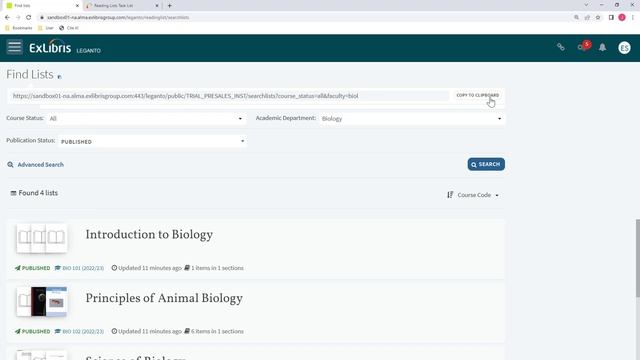The width and height of the screenshot is (640, 360).
Task: Open the hamburger main menu
Action: tap(14, 47)
